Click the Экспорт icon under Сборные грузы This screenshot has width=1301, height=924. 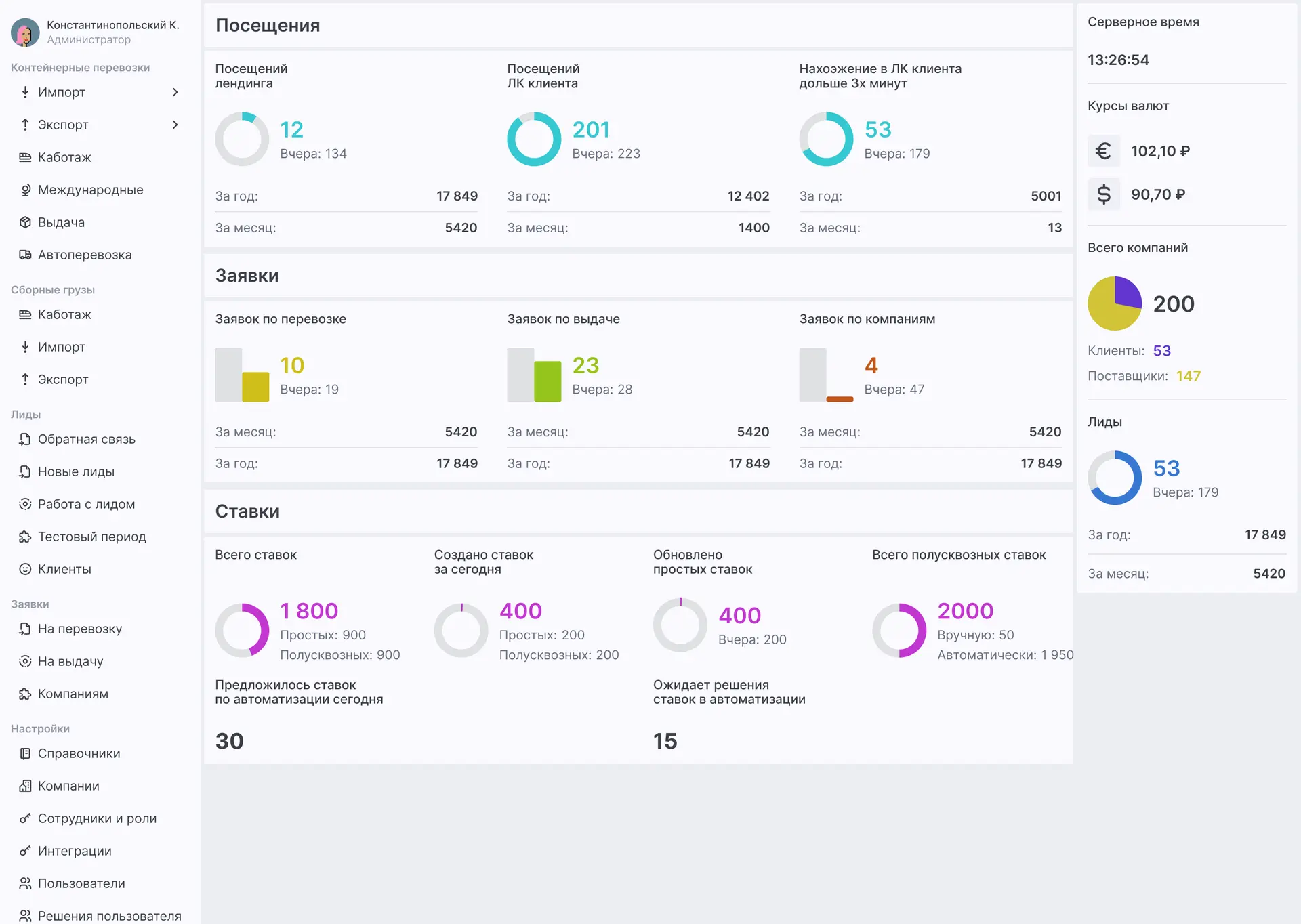click(25, 379)
